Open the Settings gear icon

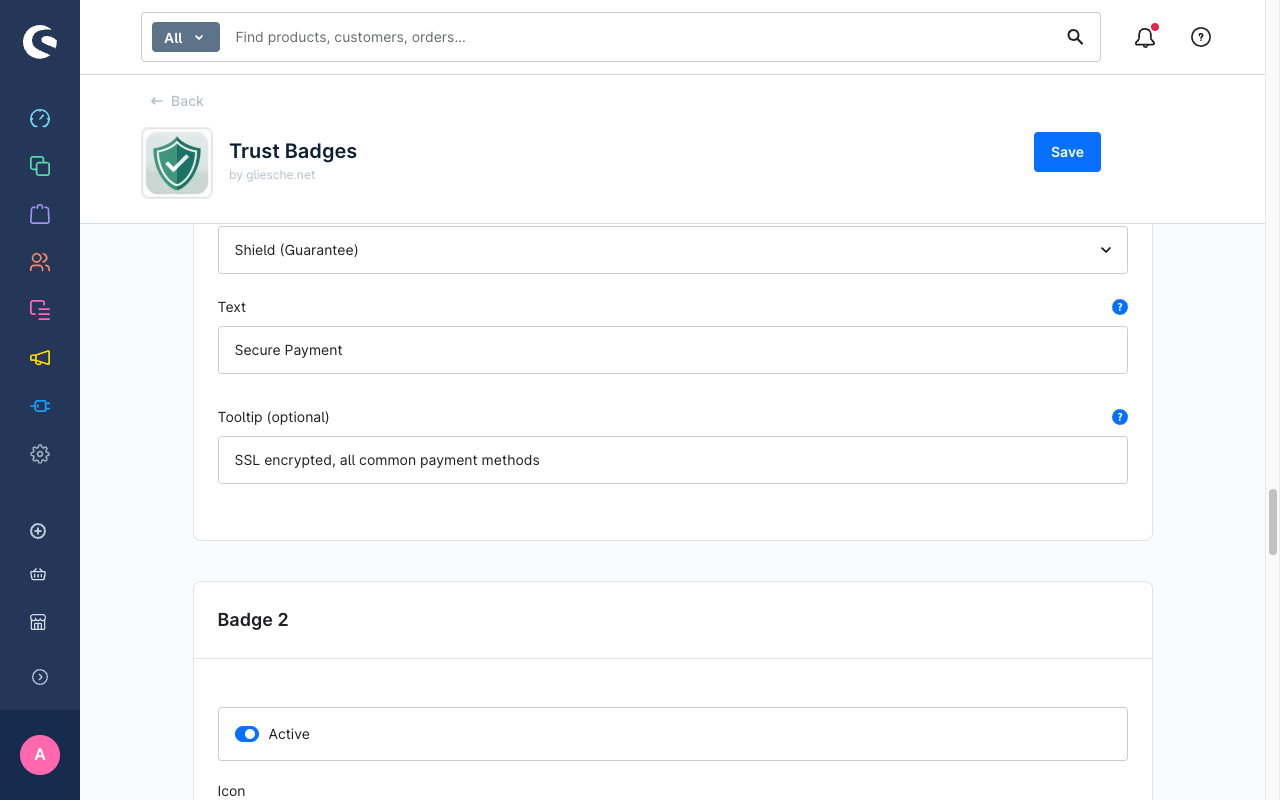point(40,454)
